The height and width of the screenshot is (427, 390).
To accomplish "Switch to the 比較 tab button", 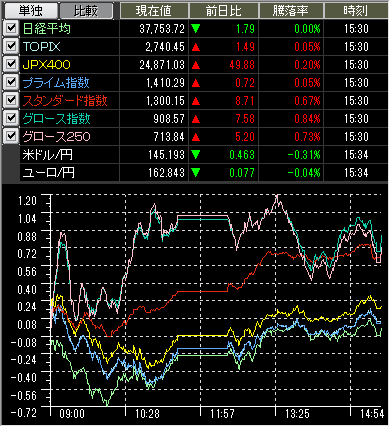I will click(x=86, y=10).
